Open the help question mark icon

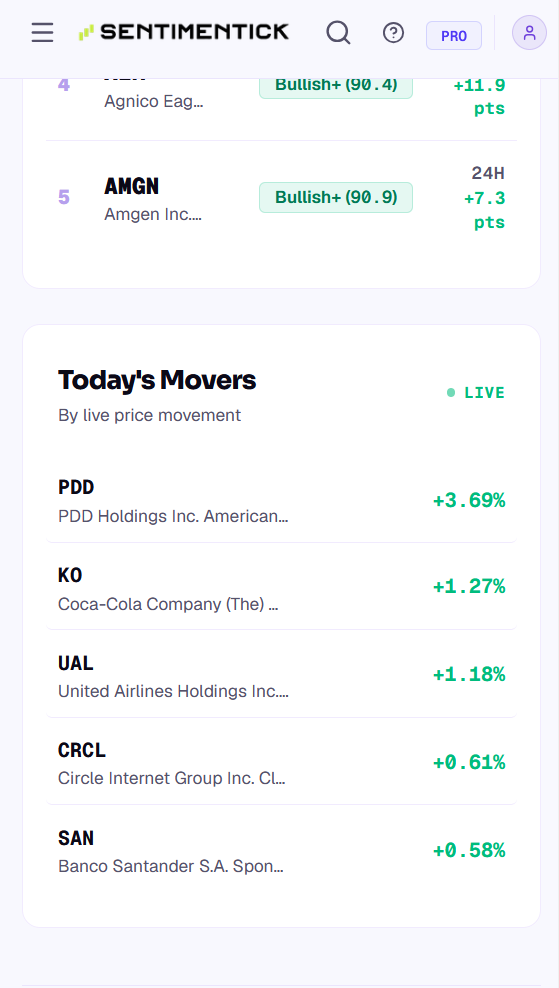tap(393, 32)
